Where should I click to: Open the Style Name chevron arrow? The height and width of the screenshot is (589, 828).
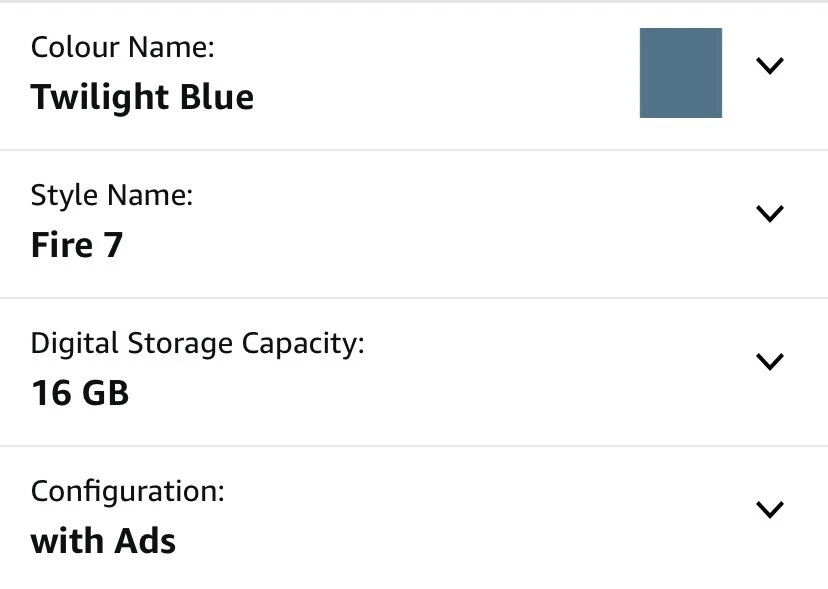click(769, 213)
